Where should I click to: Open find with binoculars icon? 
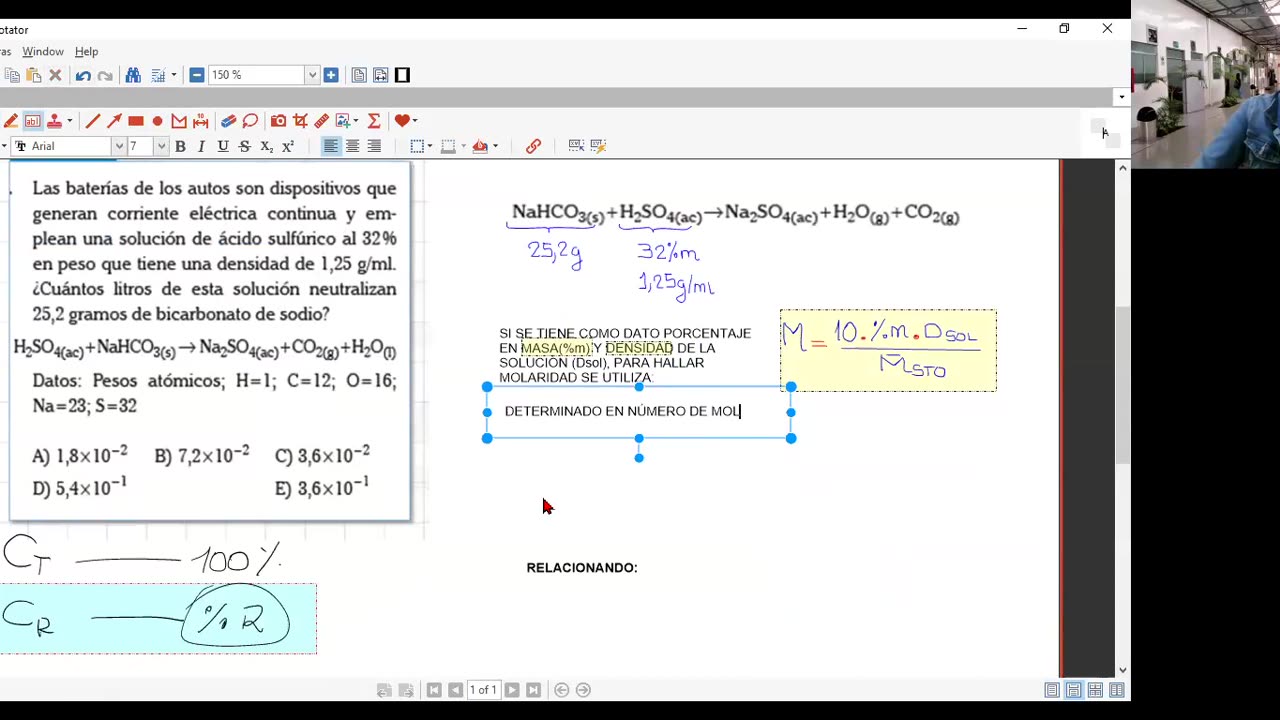[133, 75]
